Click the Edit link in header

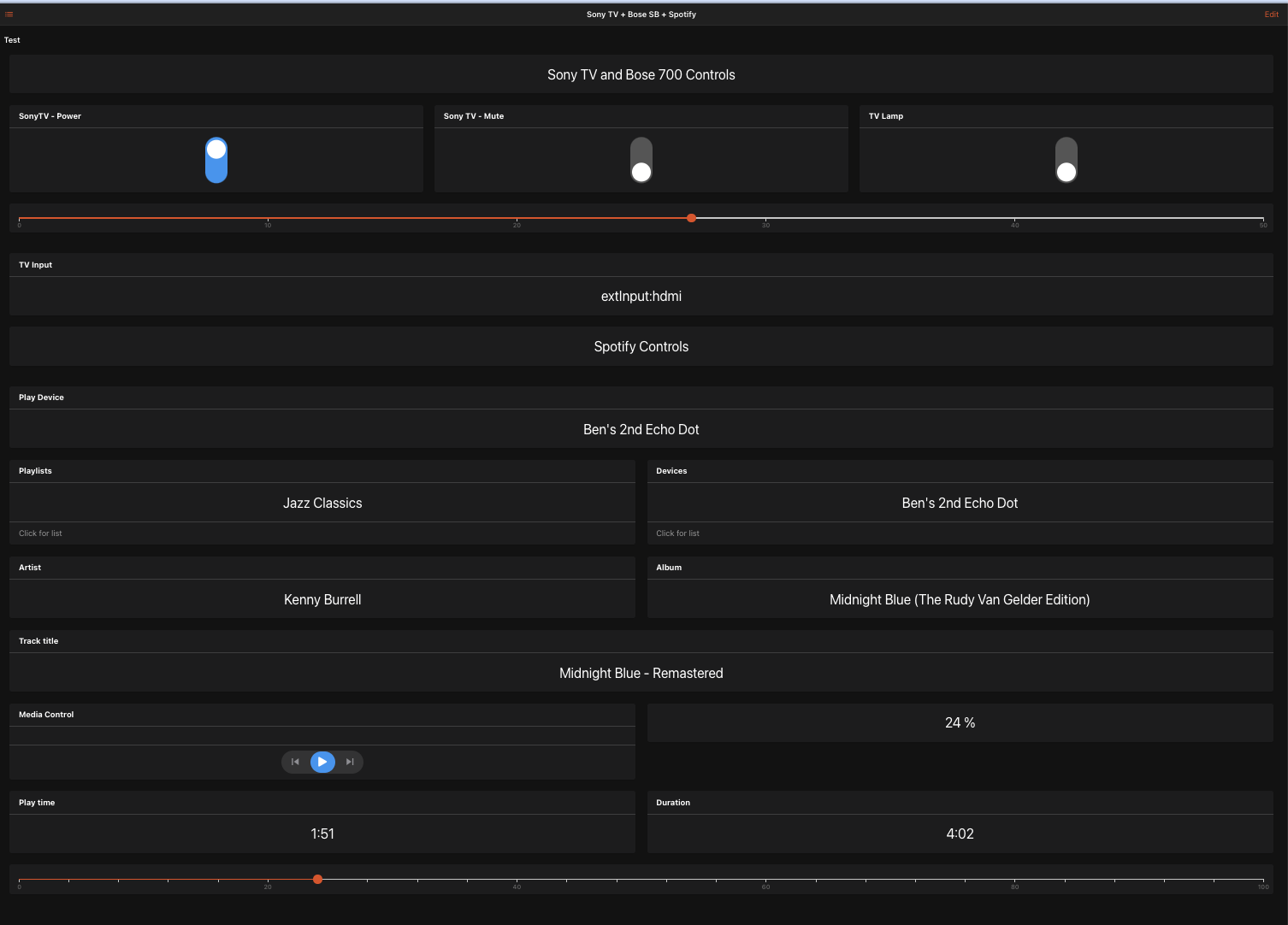coord(1271,15)
